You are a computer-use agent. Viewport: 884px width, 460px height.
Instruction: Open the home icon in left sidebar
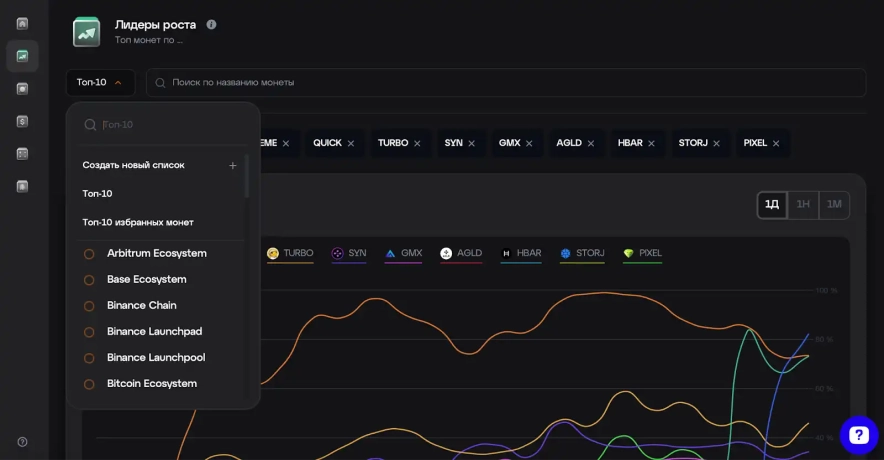(x=22, y=23)
